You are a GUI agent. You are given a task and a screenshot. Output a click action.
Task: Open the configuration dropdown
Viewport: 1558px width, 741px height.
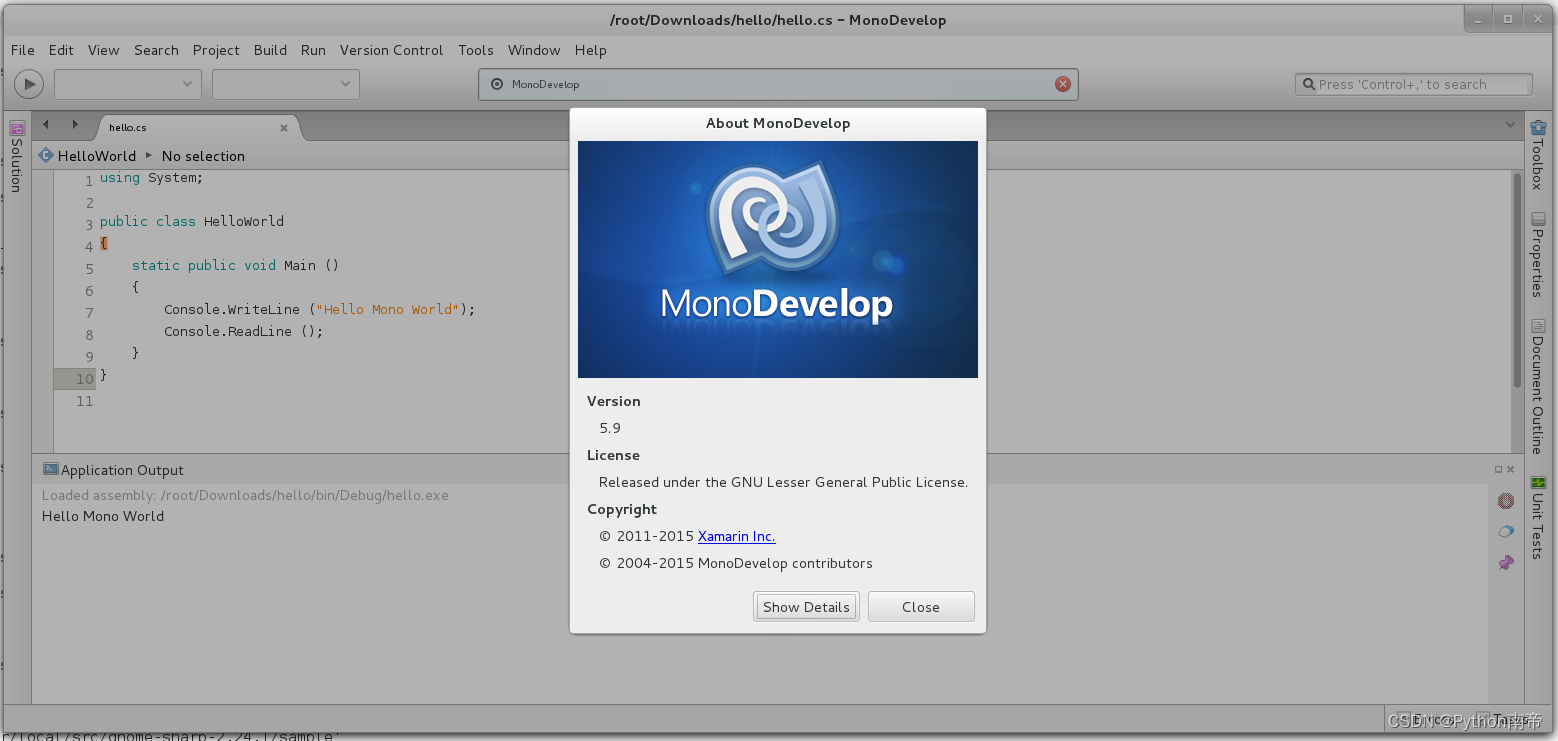point(128,84)
